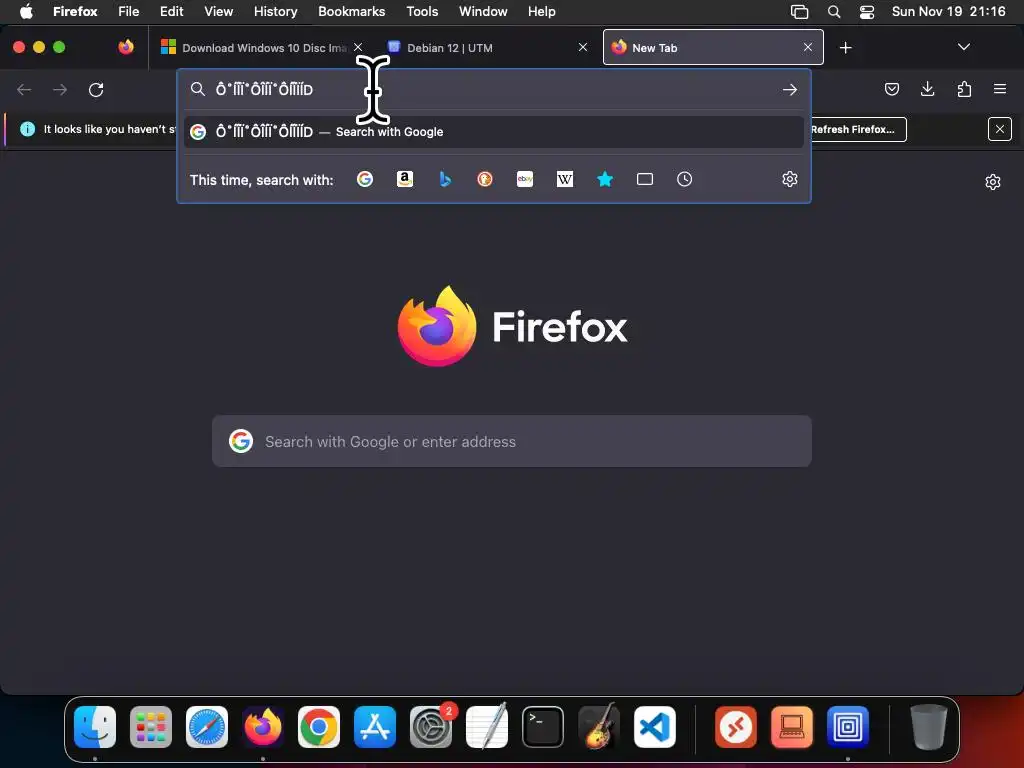Image resolution: width=1024 pixels, height=768 pixels.
Task: Open Visual Studio Code from the Dock
Action: (x=654, y=726)
